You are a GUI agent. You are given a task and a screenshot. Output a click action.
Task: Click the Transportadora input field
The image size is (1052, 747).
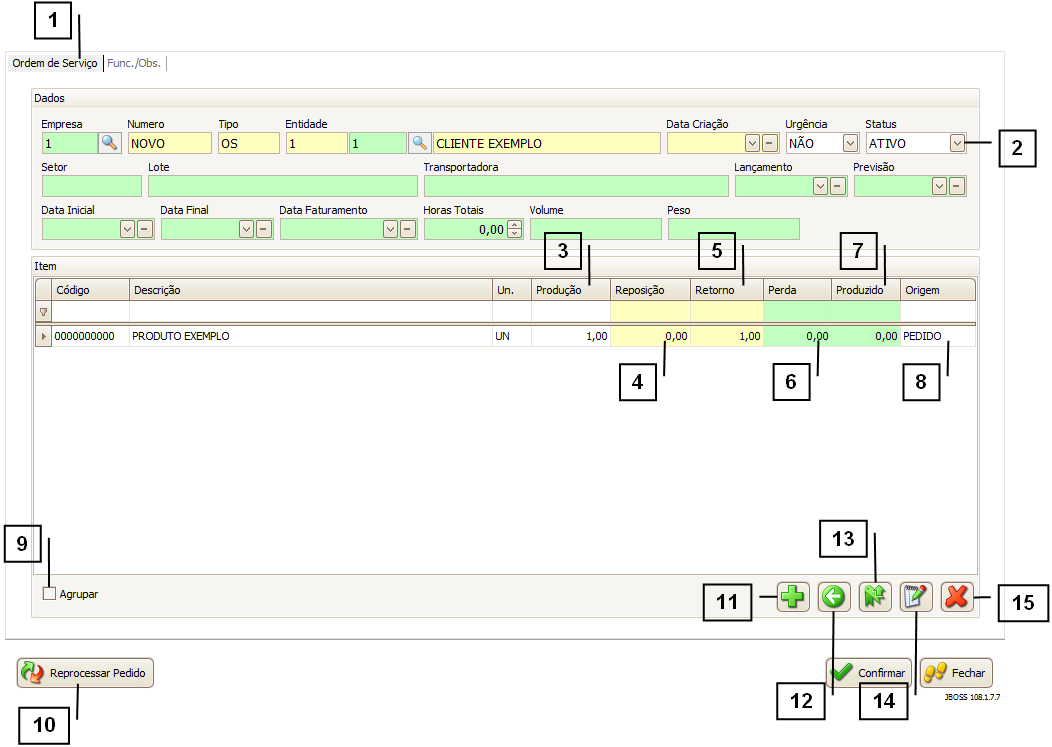(x=576, y=186)
